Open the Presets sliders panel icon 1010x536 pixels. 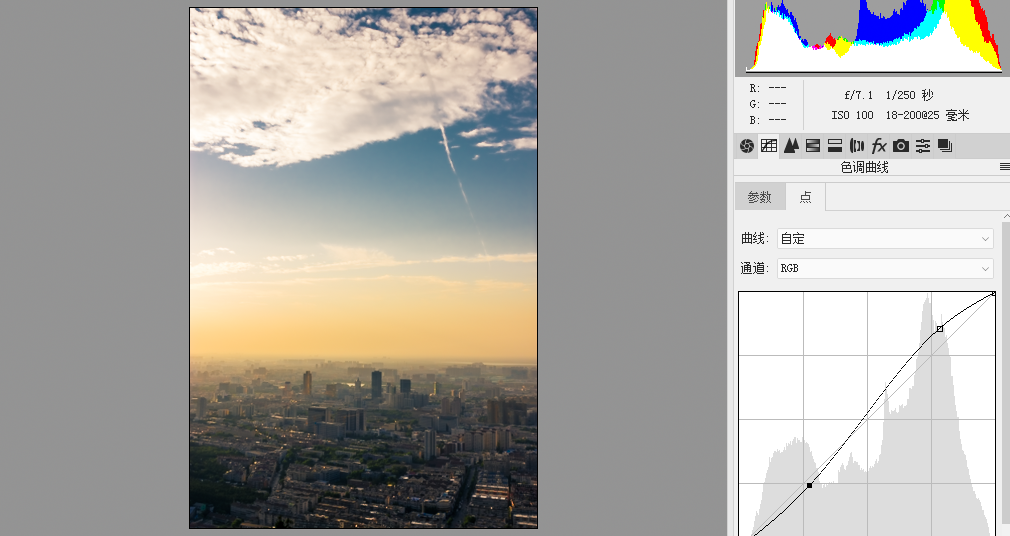tap(923, 146)
